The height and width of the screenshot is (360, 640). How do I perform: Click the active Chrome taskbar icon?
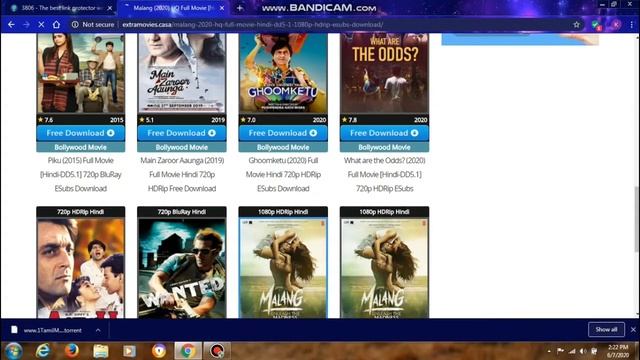(x=188, y=351)
